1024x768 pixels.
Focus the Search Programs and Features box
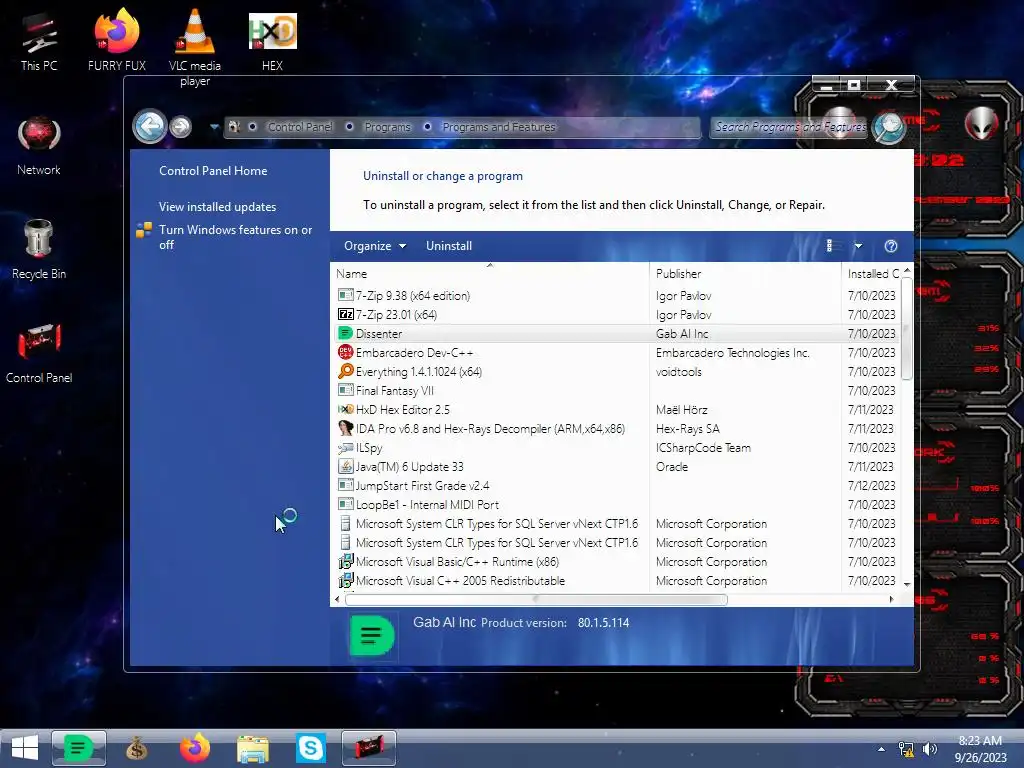point(789,127)
